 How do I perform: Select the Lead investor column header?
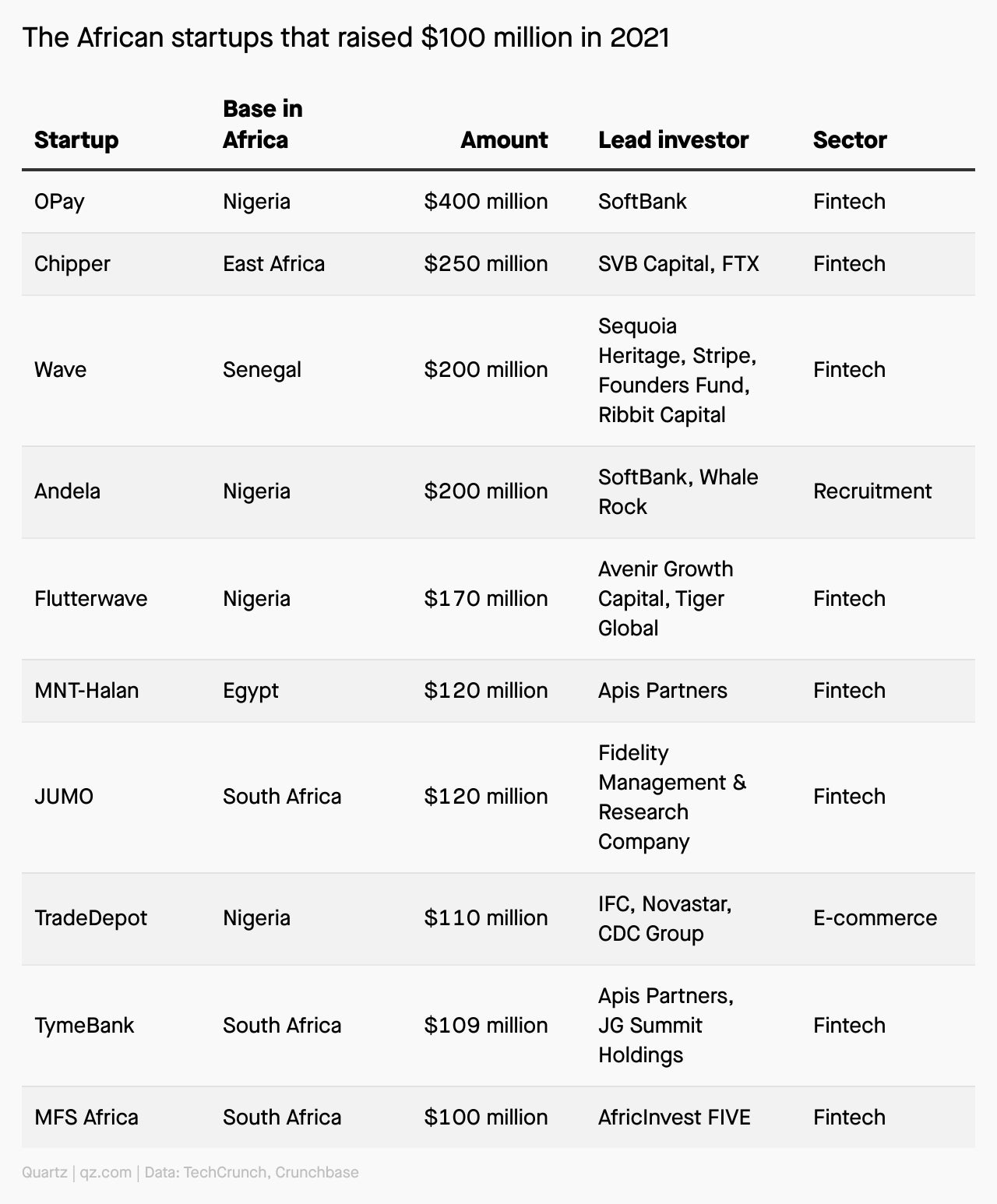click(x=673, y=140)
